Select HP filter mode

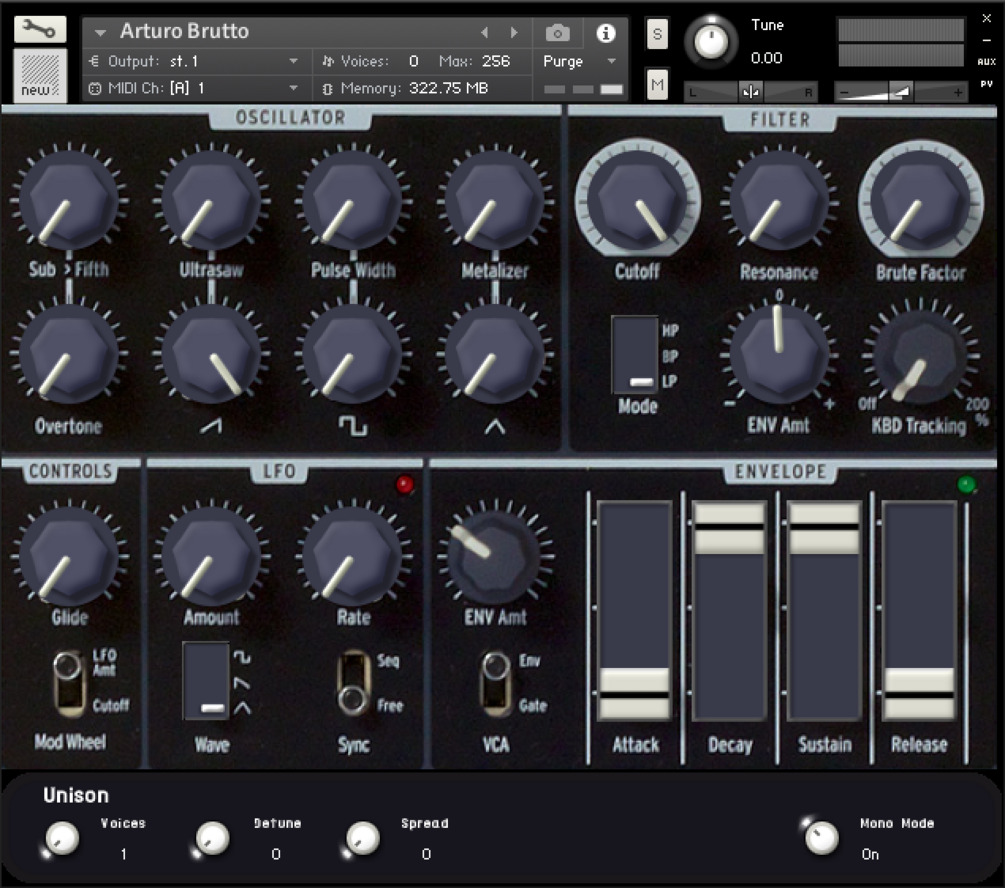pos(670,331)
